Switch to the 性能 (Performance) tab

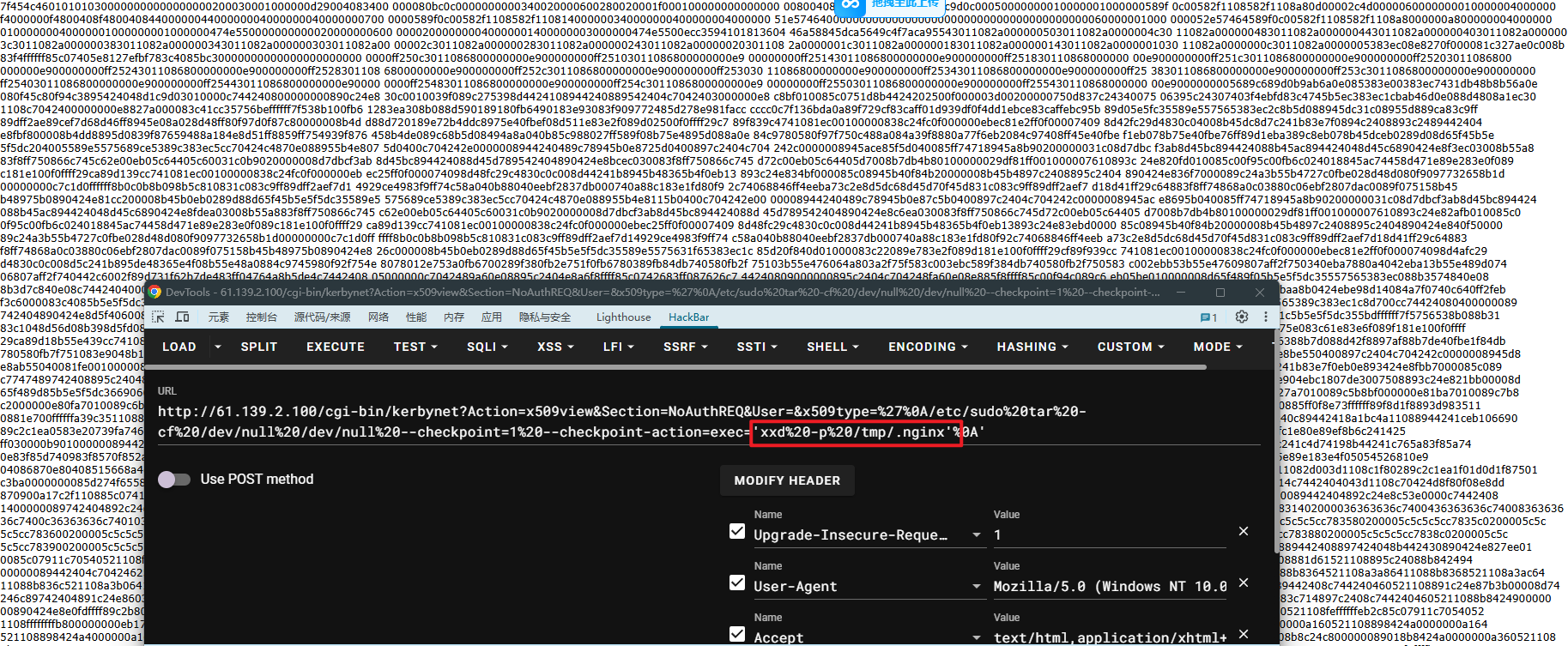(x=416, y=317)
